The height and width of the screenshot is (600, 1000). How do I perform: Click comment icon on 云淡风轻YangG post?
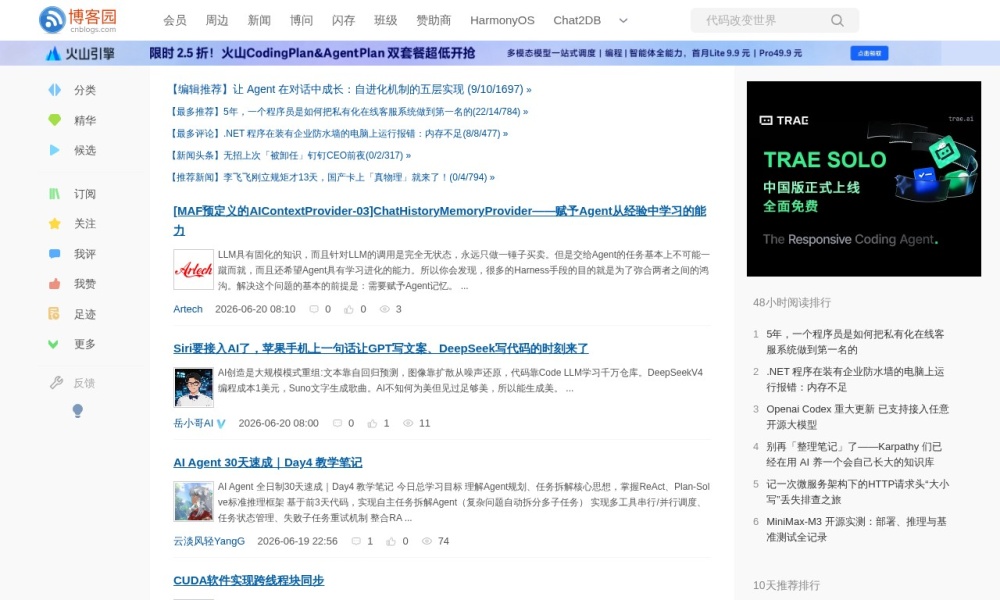tap(356, 541)
